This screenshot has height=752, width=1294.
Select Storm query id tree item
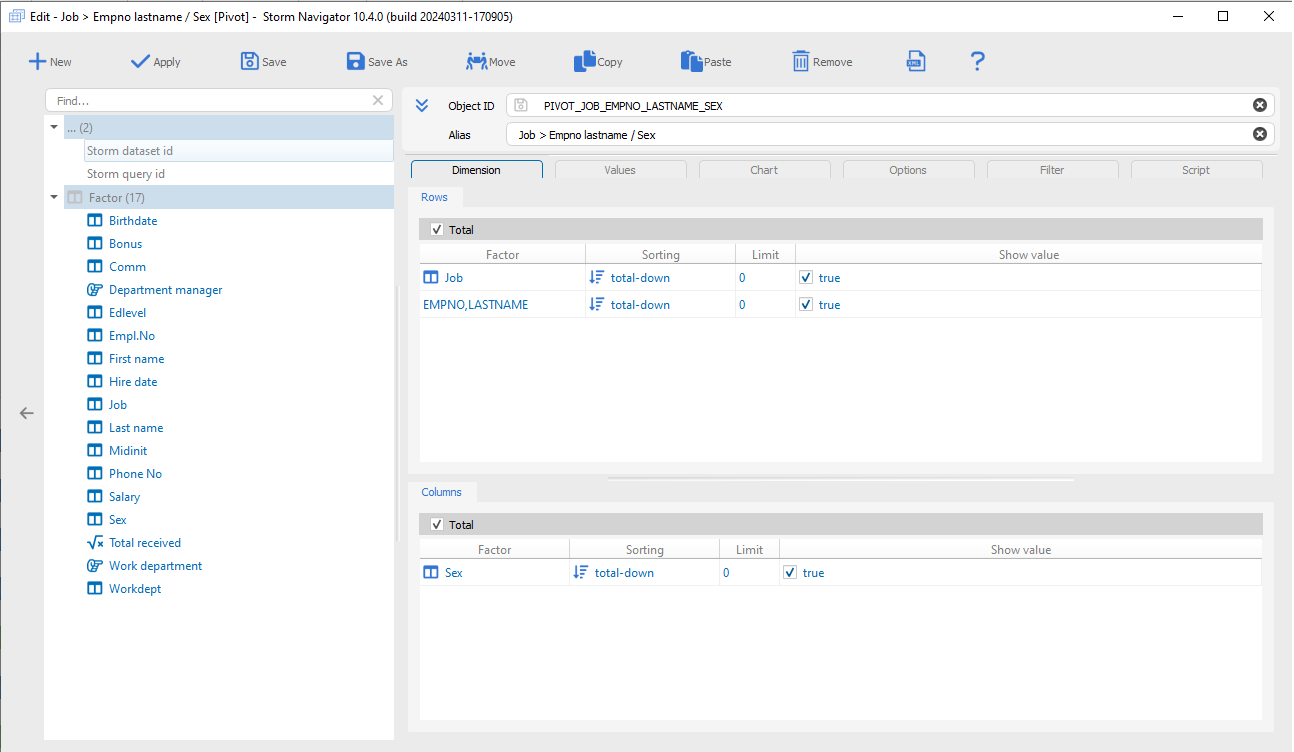126,174
